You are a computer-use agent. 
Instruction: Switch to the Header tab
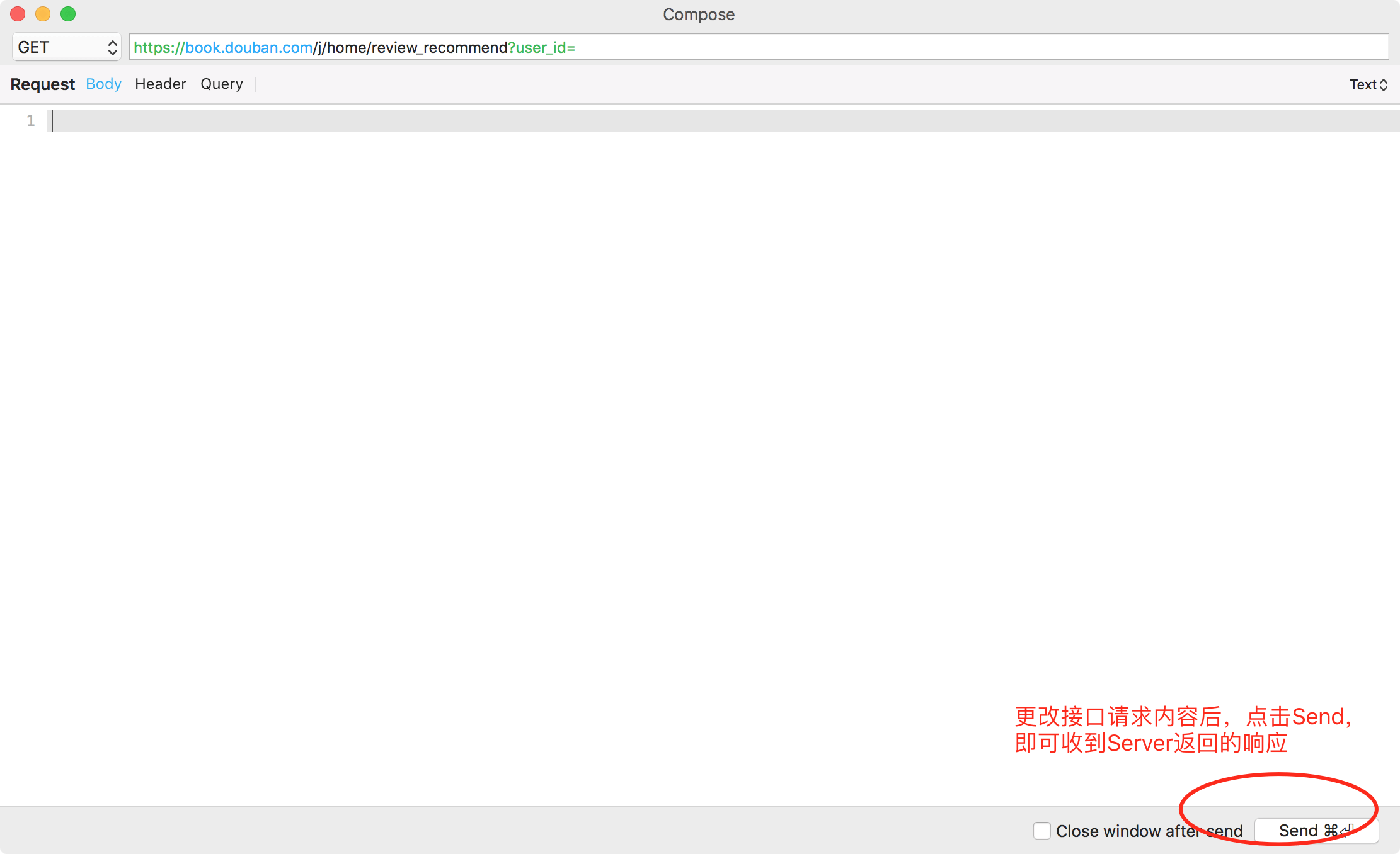(x=161, y=84)
